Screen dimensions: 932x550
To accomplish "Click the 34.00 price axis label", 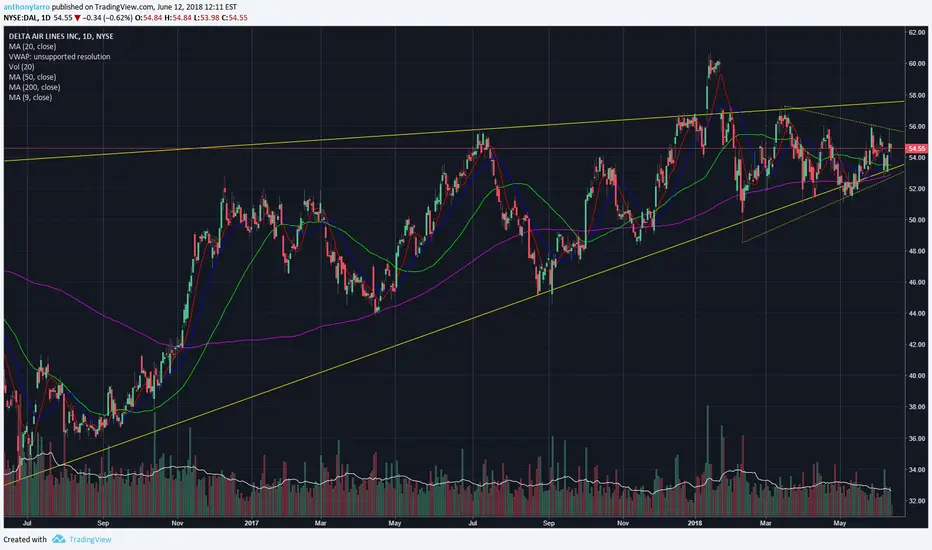I will click(x=917, y=470).
